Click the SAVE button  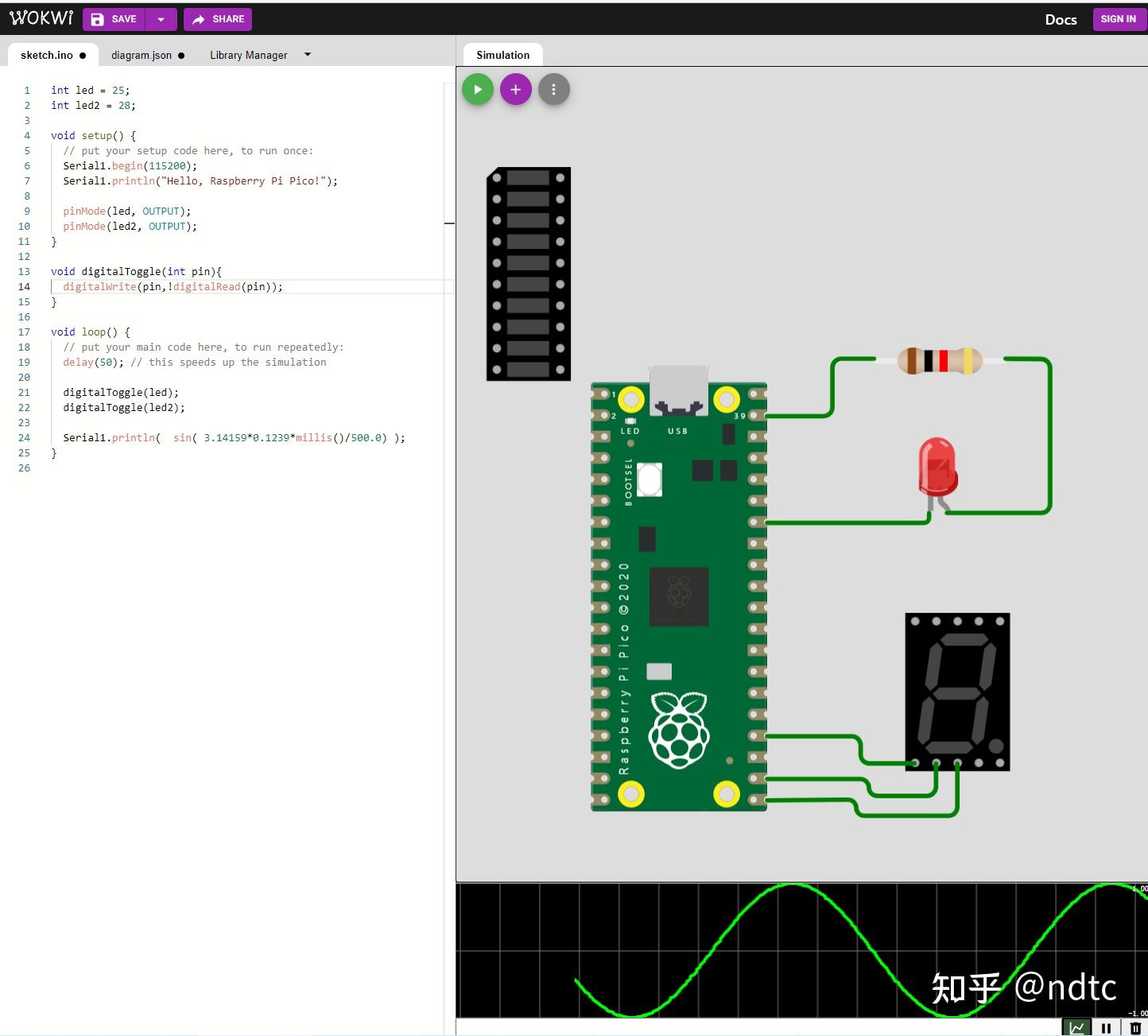115,19
